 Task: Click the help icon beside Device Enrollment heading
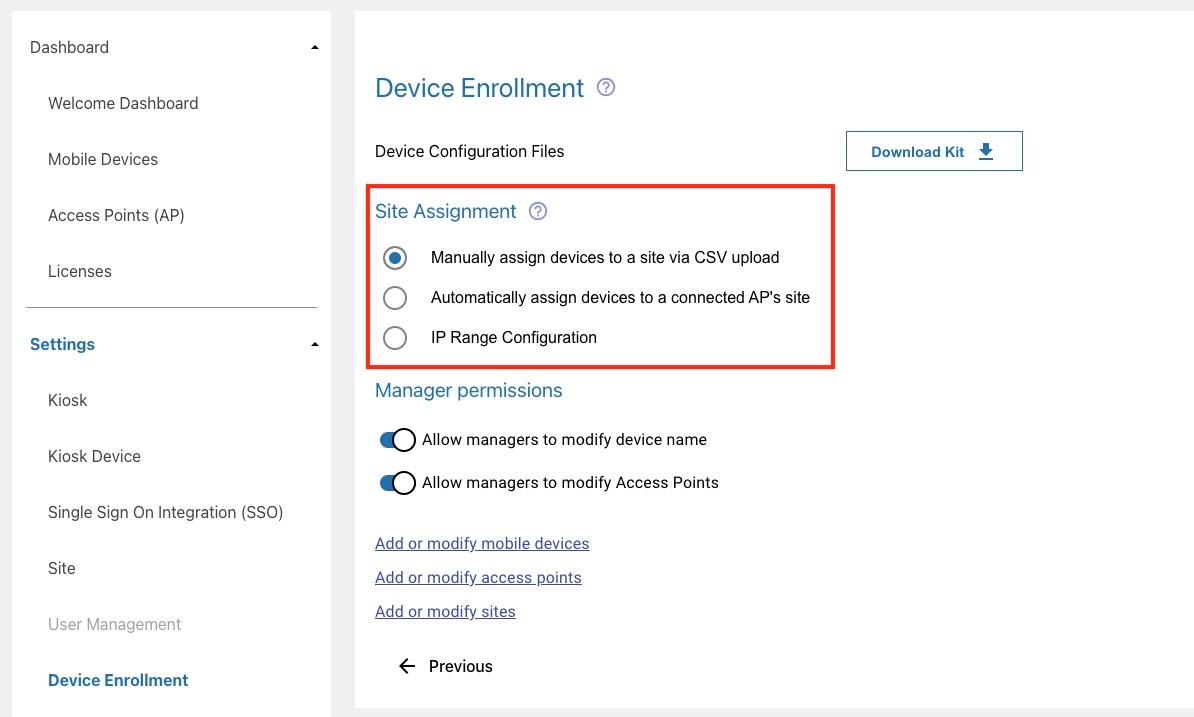(605, 88)
